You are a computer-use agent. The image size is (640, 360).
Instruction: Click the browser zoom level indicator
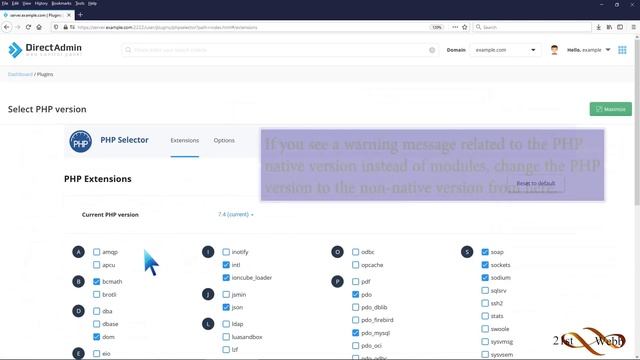(436, 27)
